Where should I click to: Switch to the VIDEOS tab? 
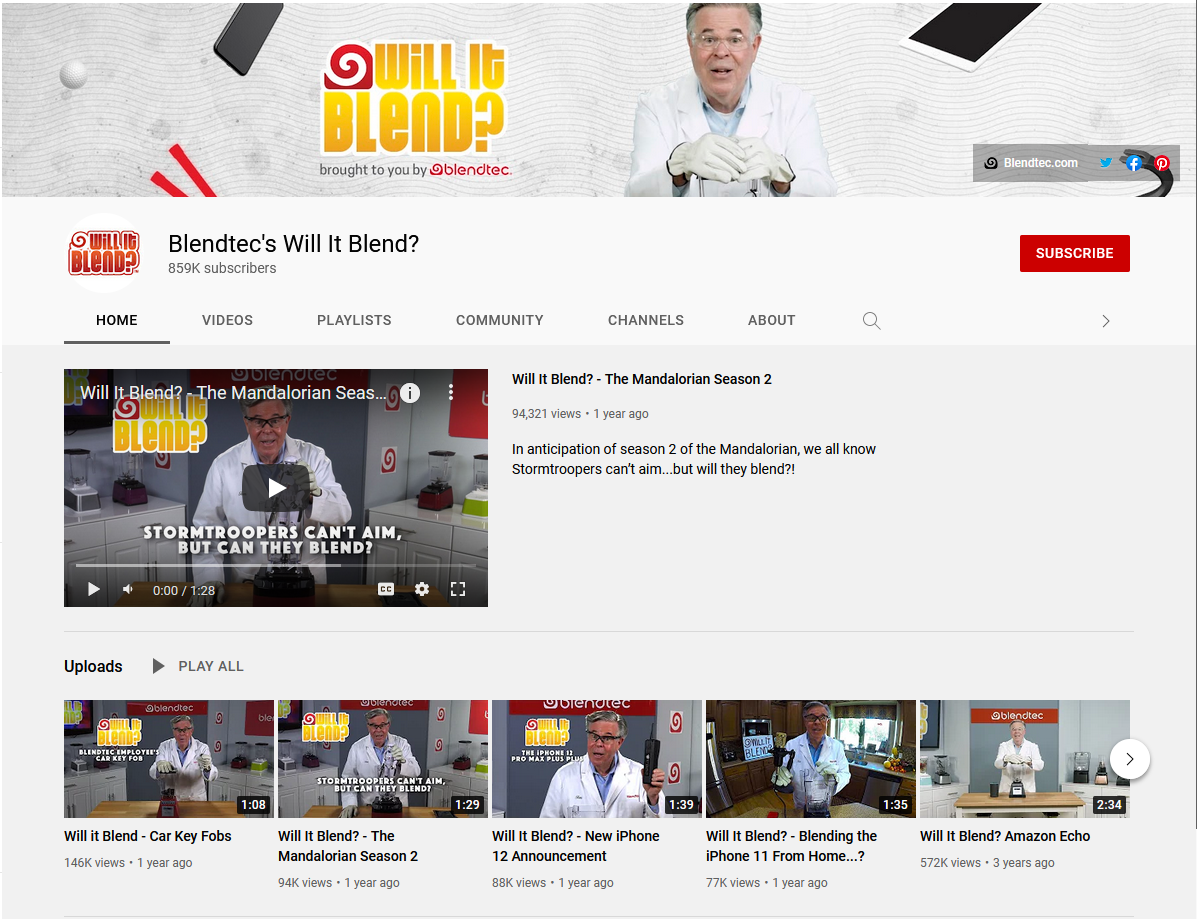click(x=227, y=320)
